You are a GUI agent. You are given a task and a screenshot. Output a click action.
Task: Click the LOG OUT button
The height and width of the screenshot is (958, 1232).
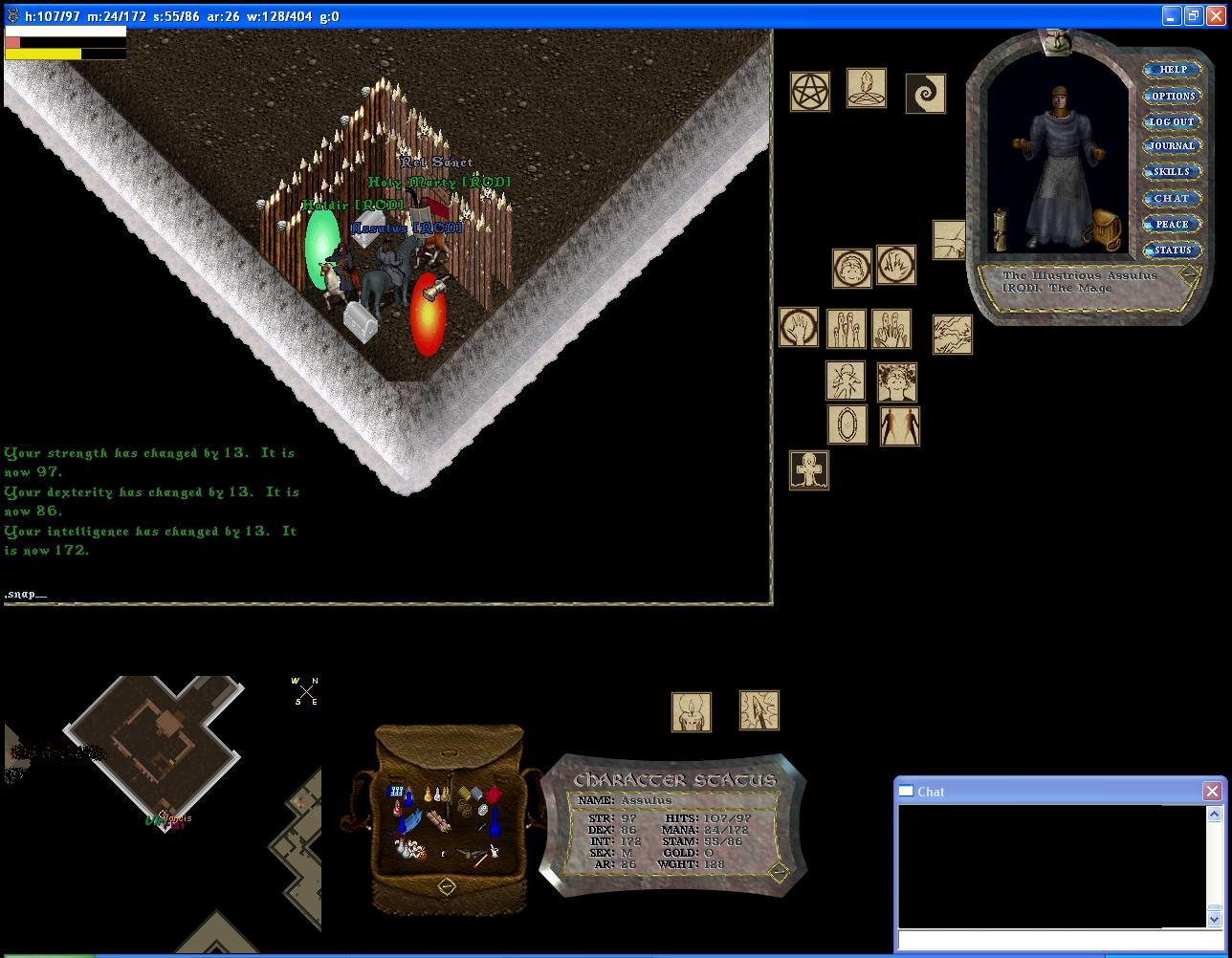point(1172,121)
